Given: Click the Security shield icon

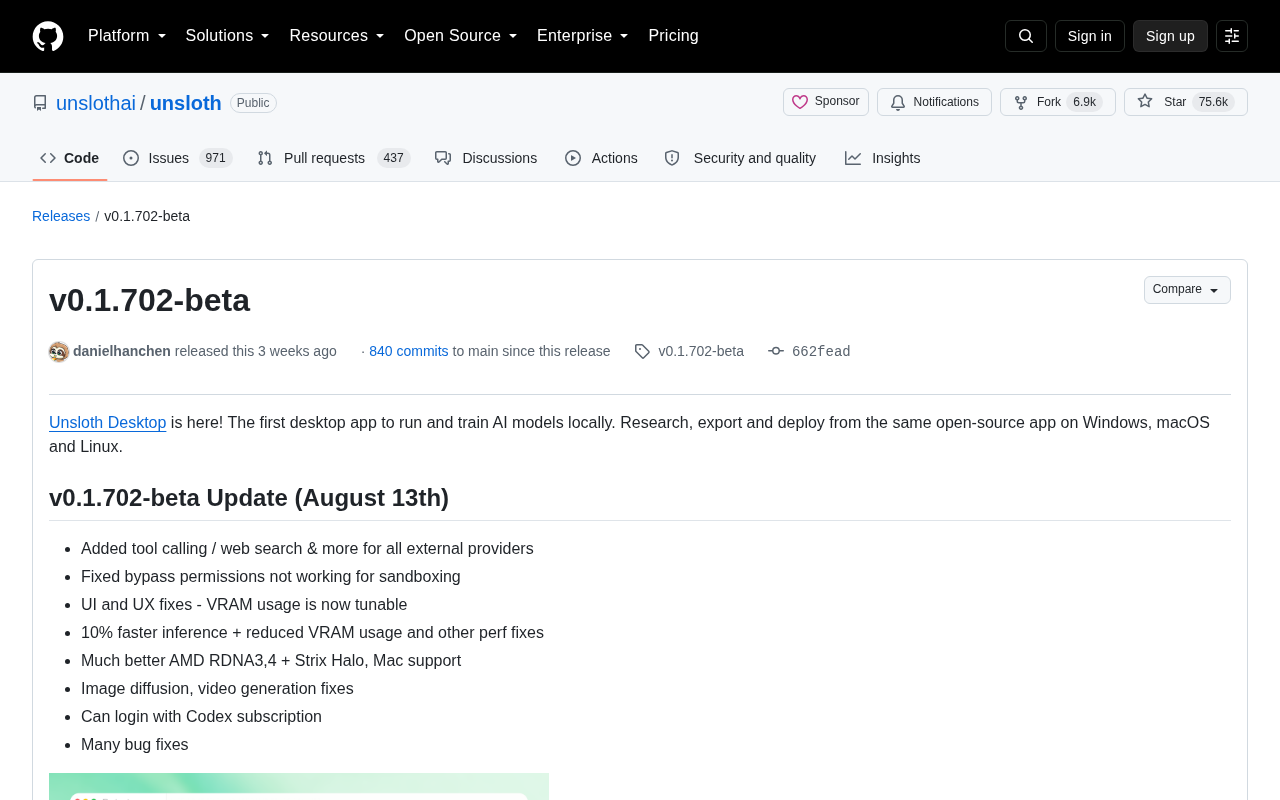Looking at the screenshot, I should pyautogui.click(x=672, y=158).
